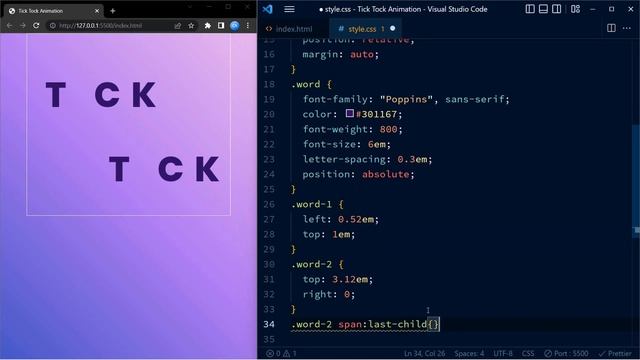Screen dimensions: 640x360
Task: Toggle secondary side bar layout icon
Action: point(556,9)
